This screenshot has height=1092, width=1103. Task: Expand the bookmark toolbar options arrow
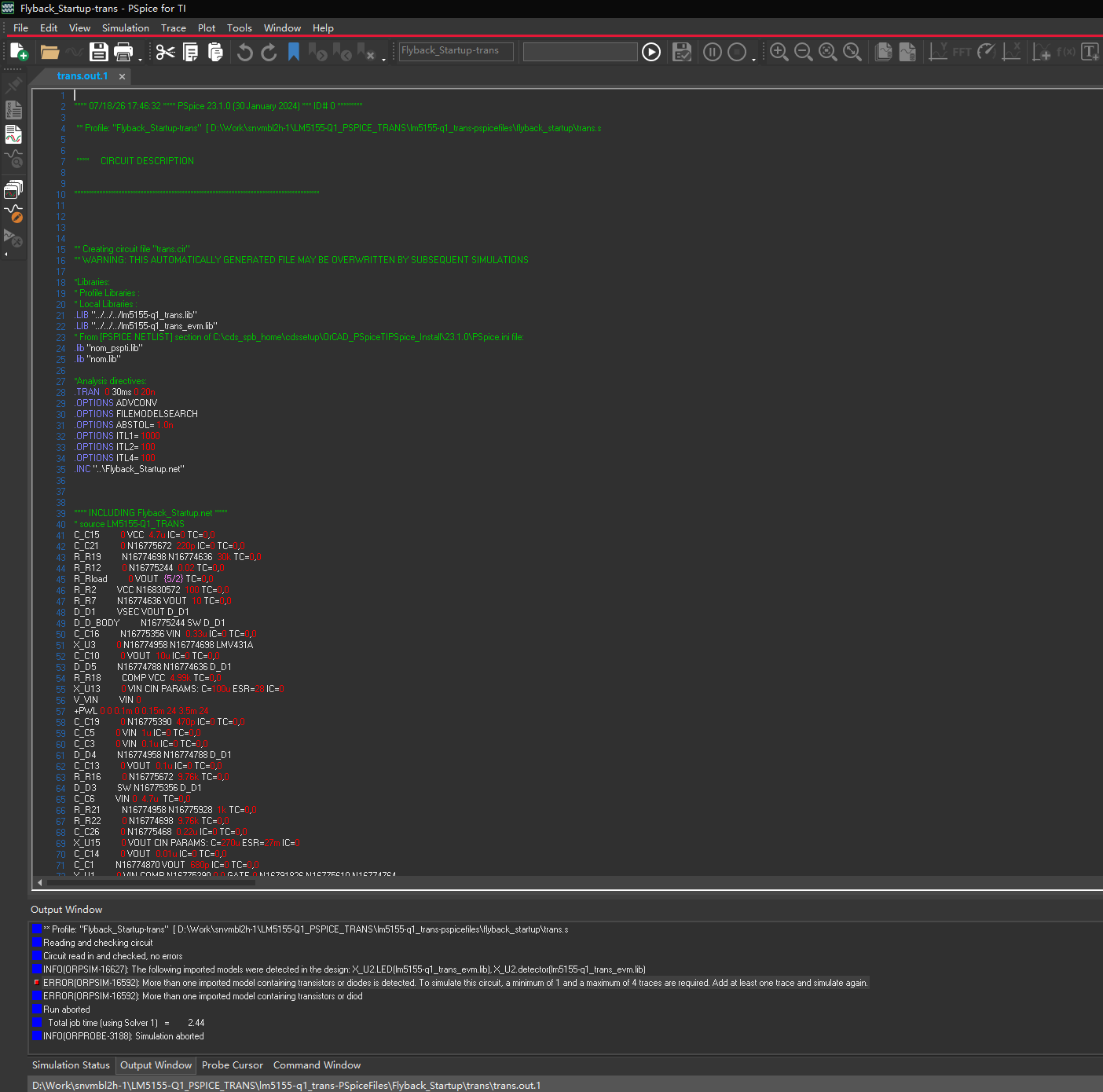pos(383,59)
